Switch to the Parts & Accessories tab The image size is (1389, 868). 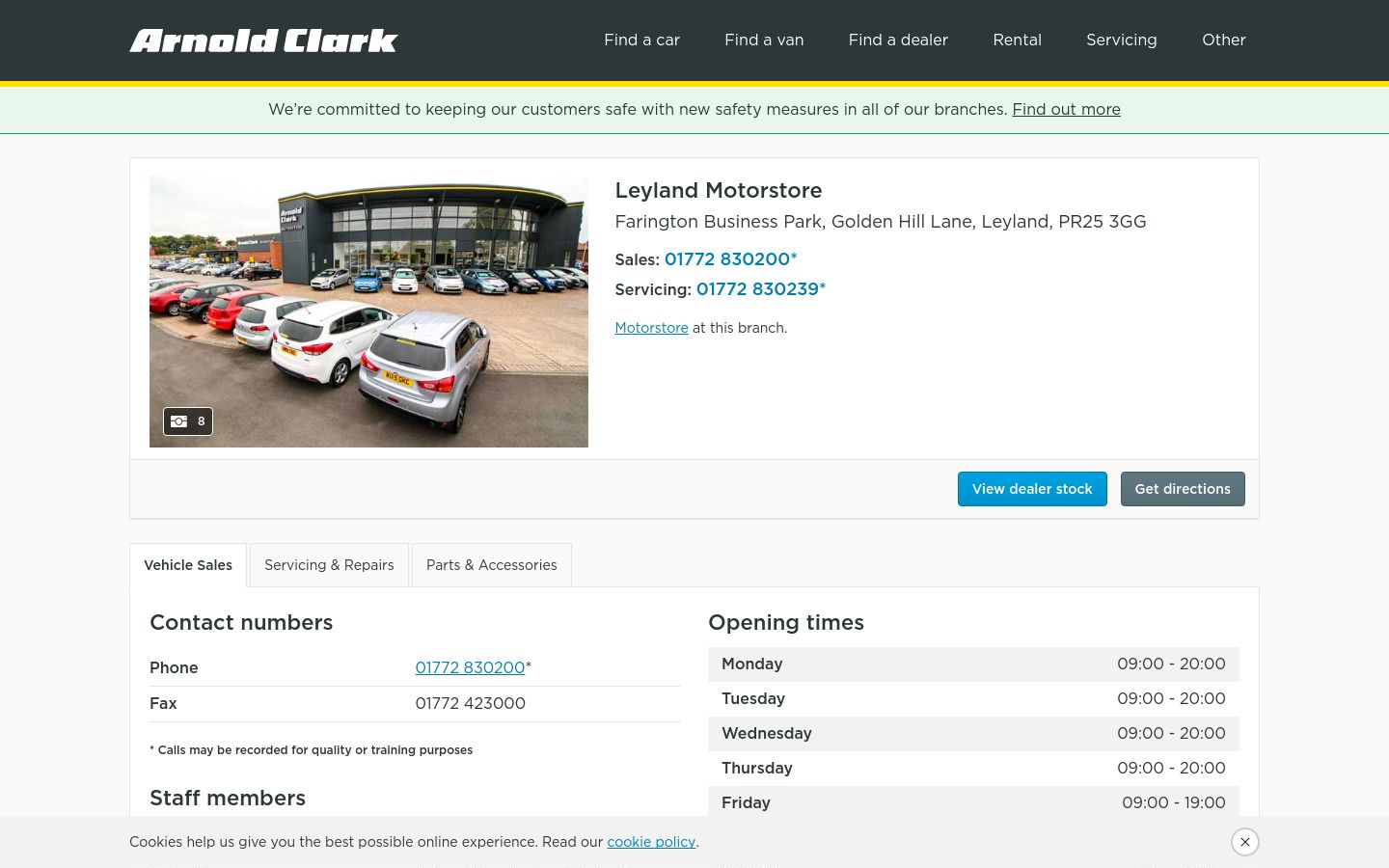pyautogui.click(x=491, y=565)
